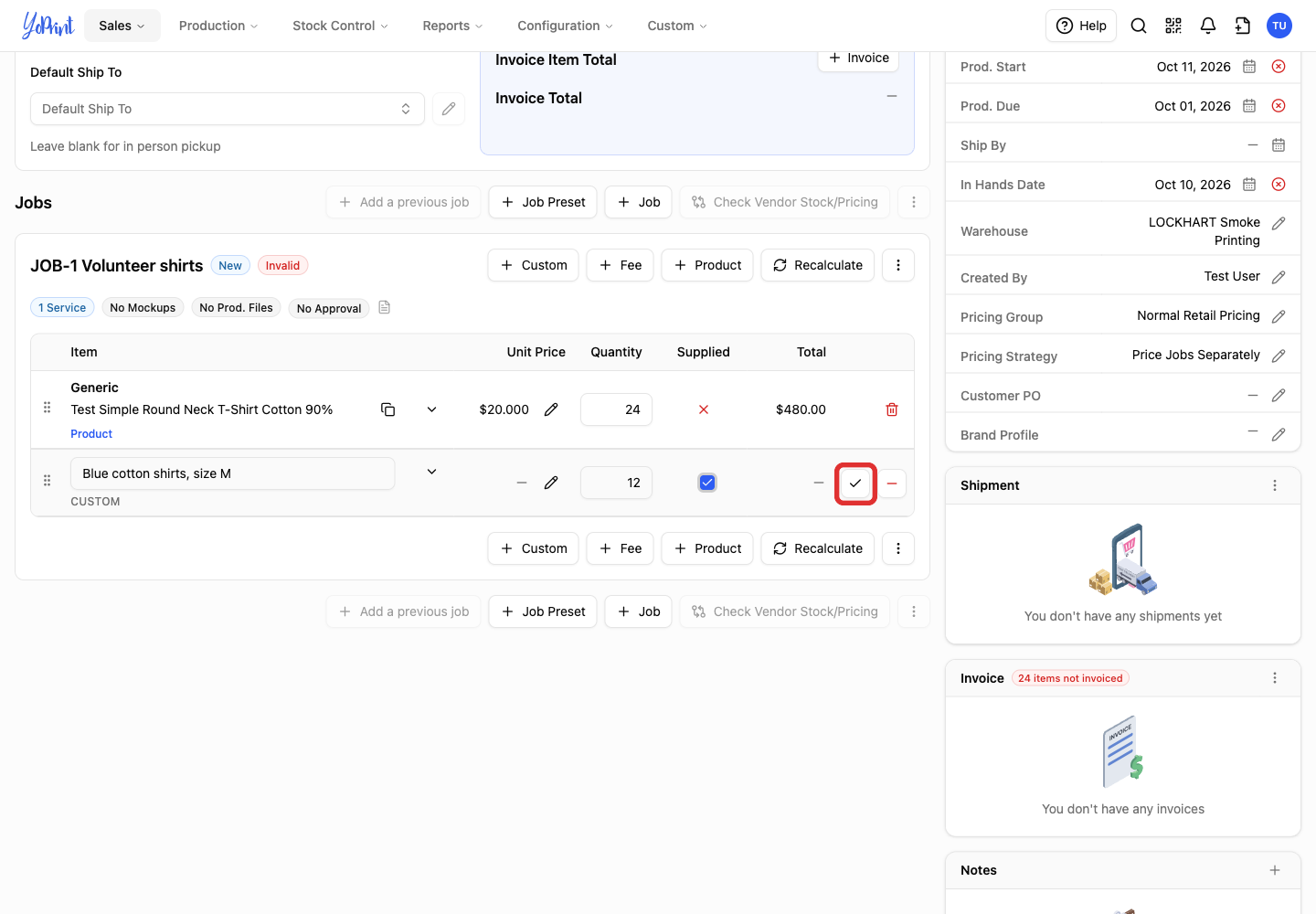Open notifications bell
The height and width of the screenshot is (914, 1316).
coord(1208,26)
